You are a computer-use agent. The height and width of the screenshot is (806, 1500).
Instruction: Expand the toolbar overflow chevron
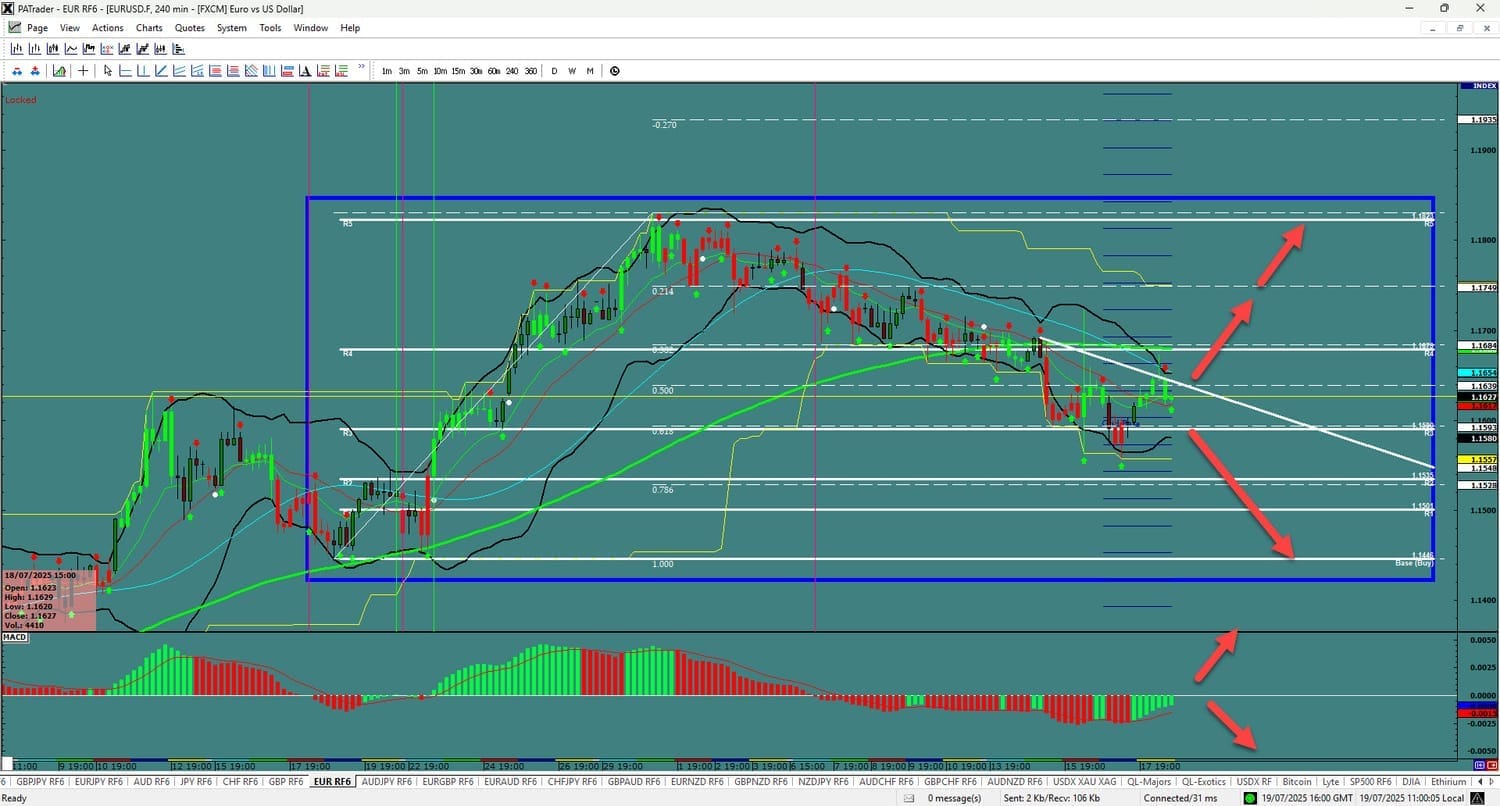pyautogui.click(x=361, y=67)
